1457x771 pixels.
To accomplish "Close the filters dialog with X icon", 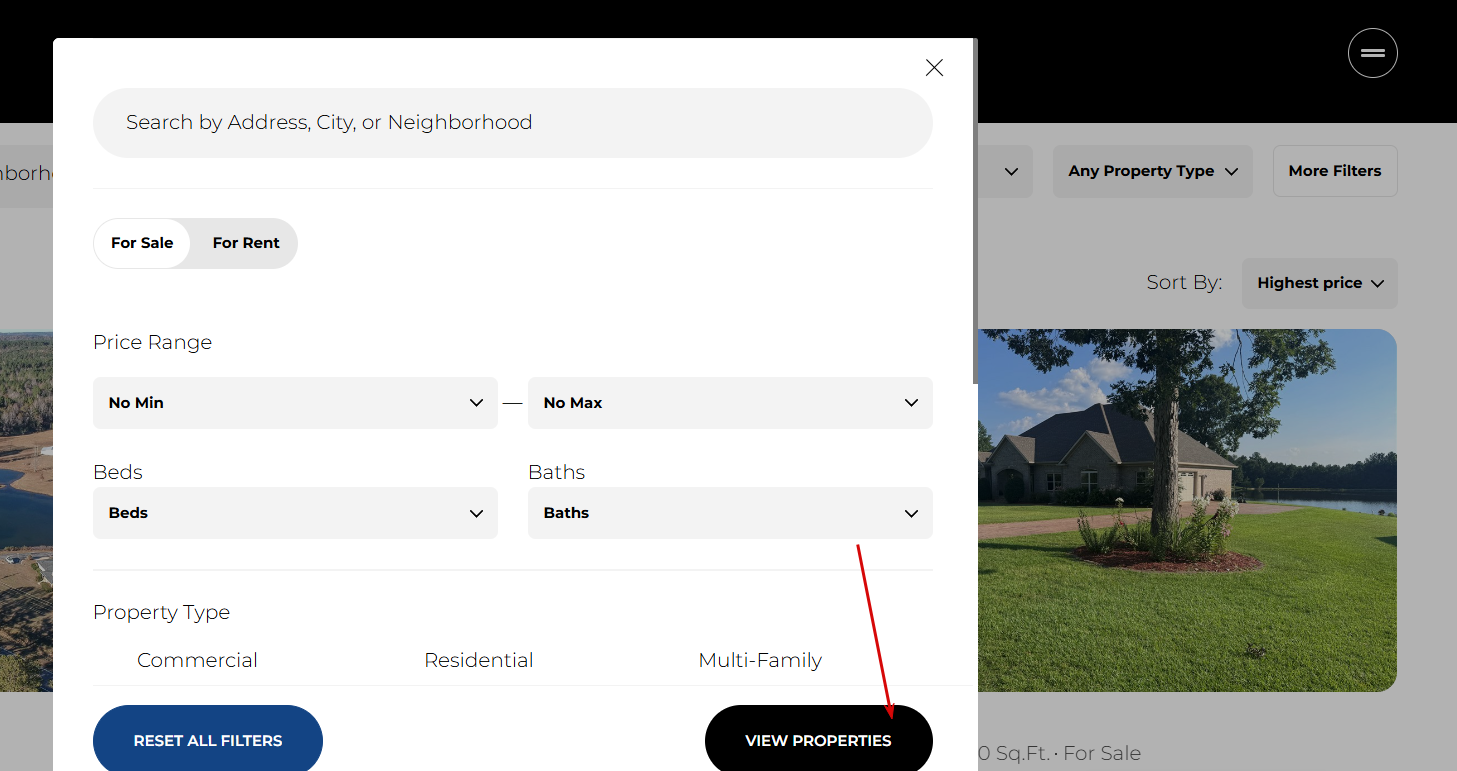I will 934,67.
